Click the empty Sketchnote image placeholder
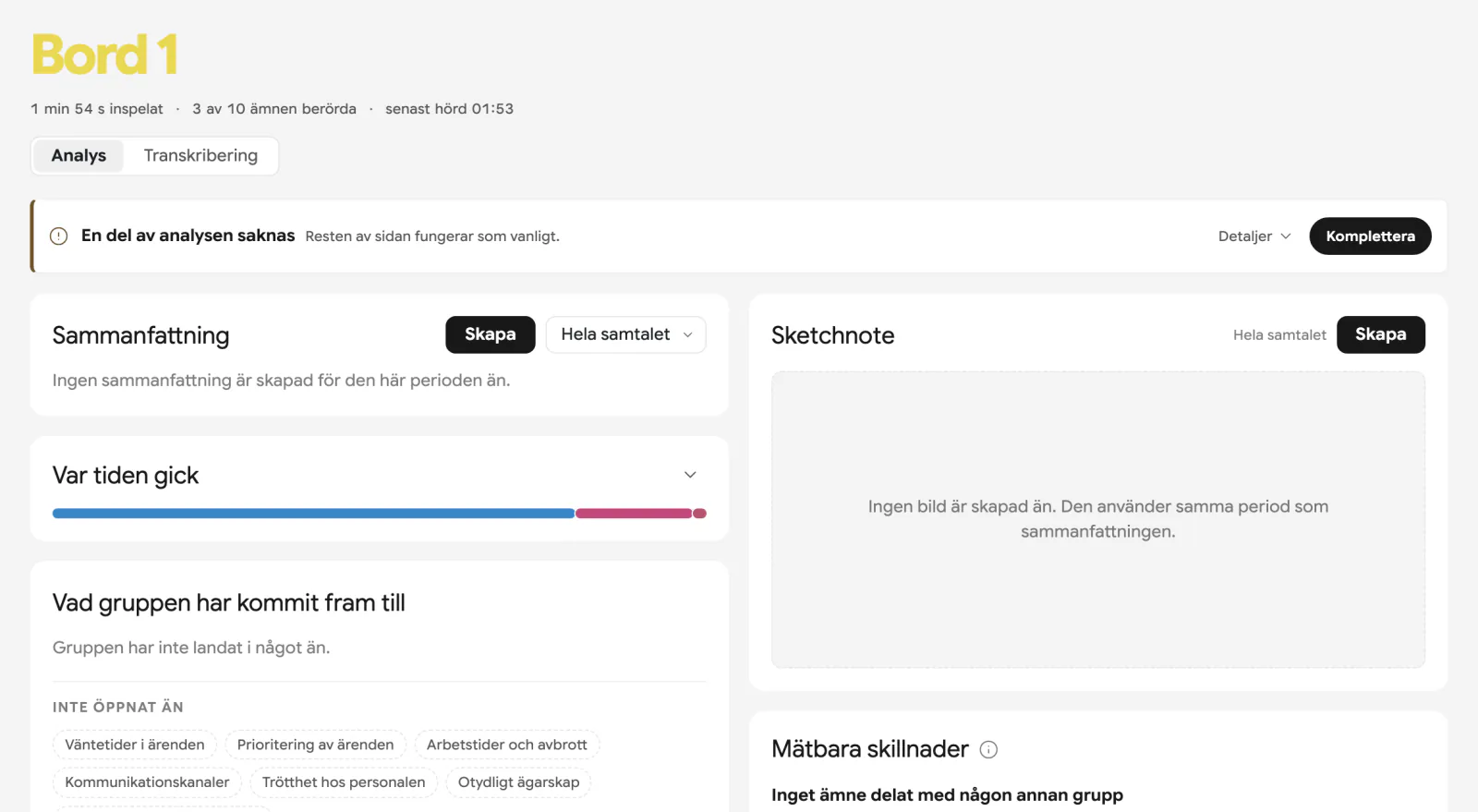Image resolution: width=1478 pixels, height=812 pixels. (1098, 519)
